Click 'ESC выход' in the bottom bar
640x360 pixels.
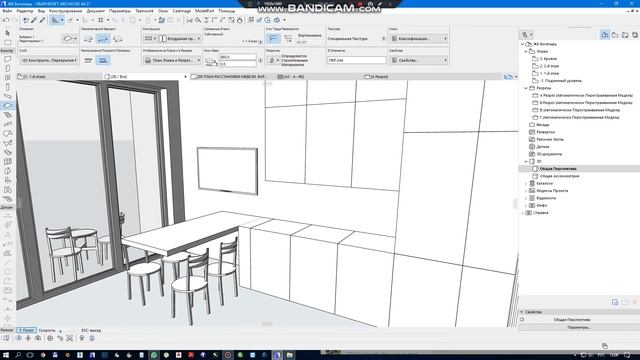tap(91, 330)
